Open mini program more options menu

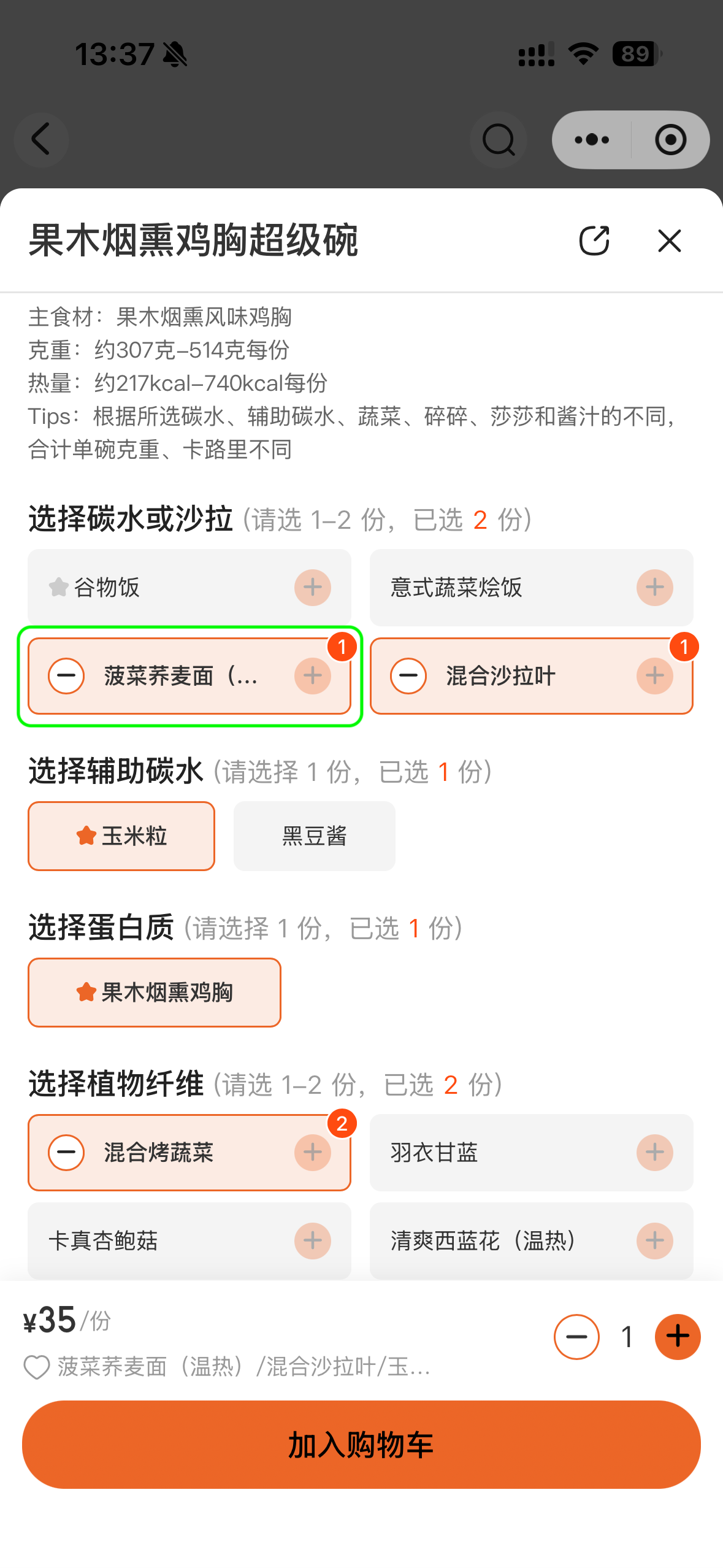592,139
